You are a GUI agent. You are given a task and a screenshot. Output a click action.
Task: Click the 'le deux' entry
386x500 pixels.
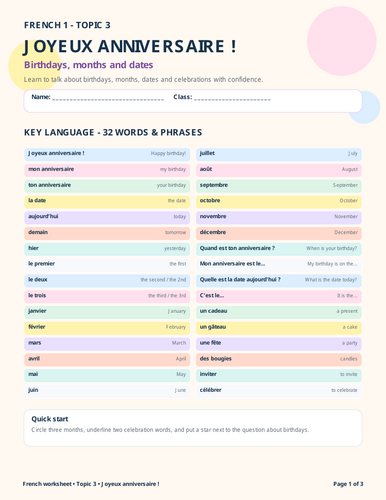click(107, 280)
